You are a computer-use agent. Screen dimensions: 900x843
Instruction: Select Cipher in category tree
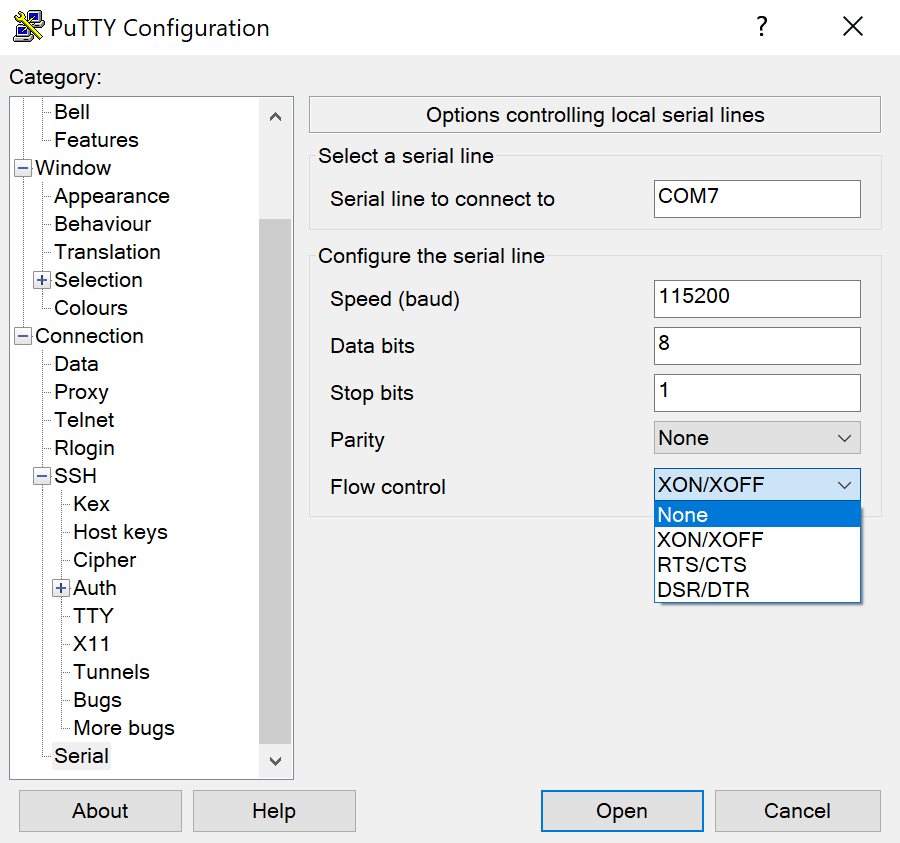tap(104, 560)
